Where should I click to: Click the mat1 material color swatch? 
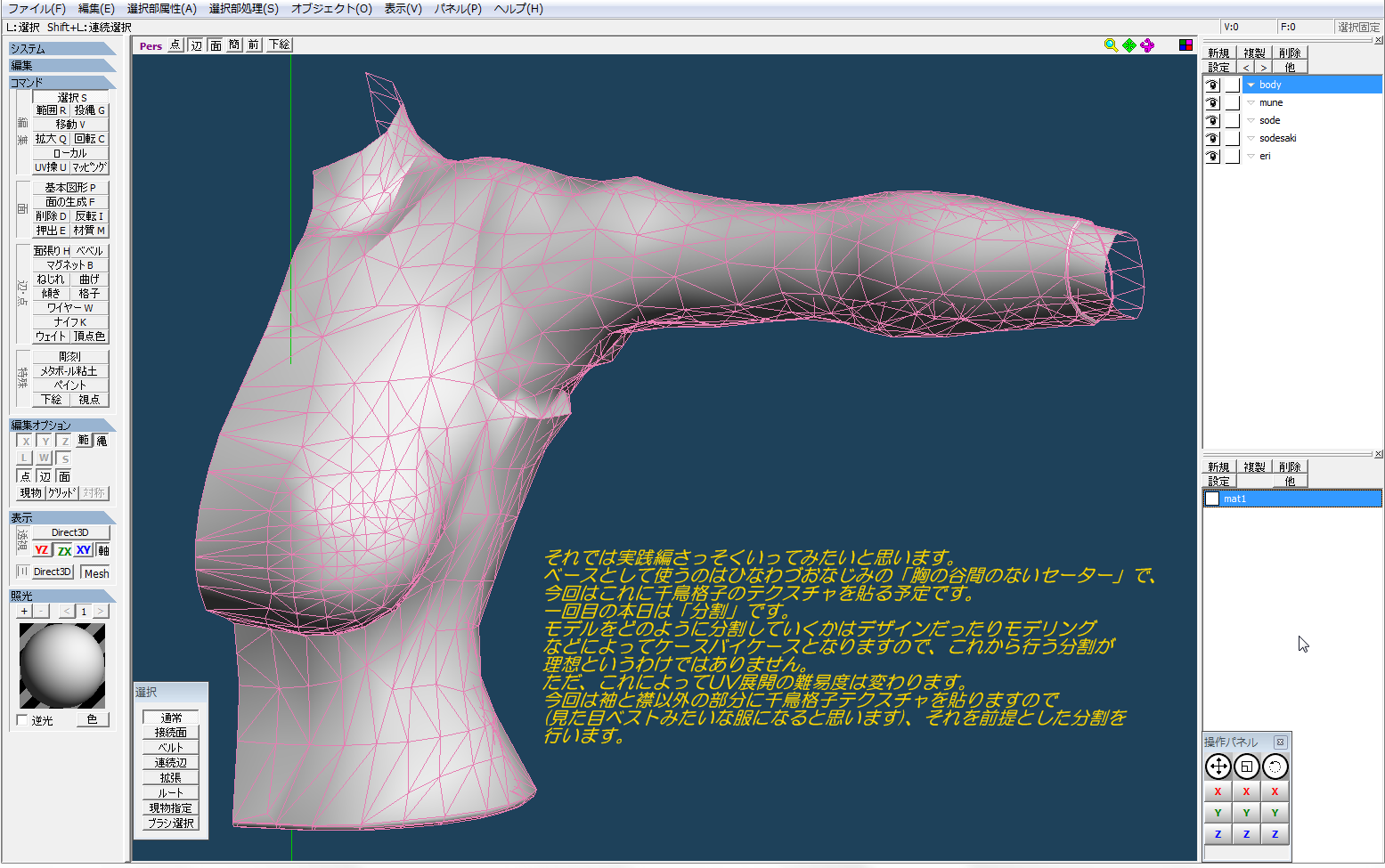(1212, 499)
